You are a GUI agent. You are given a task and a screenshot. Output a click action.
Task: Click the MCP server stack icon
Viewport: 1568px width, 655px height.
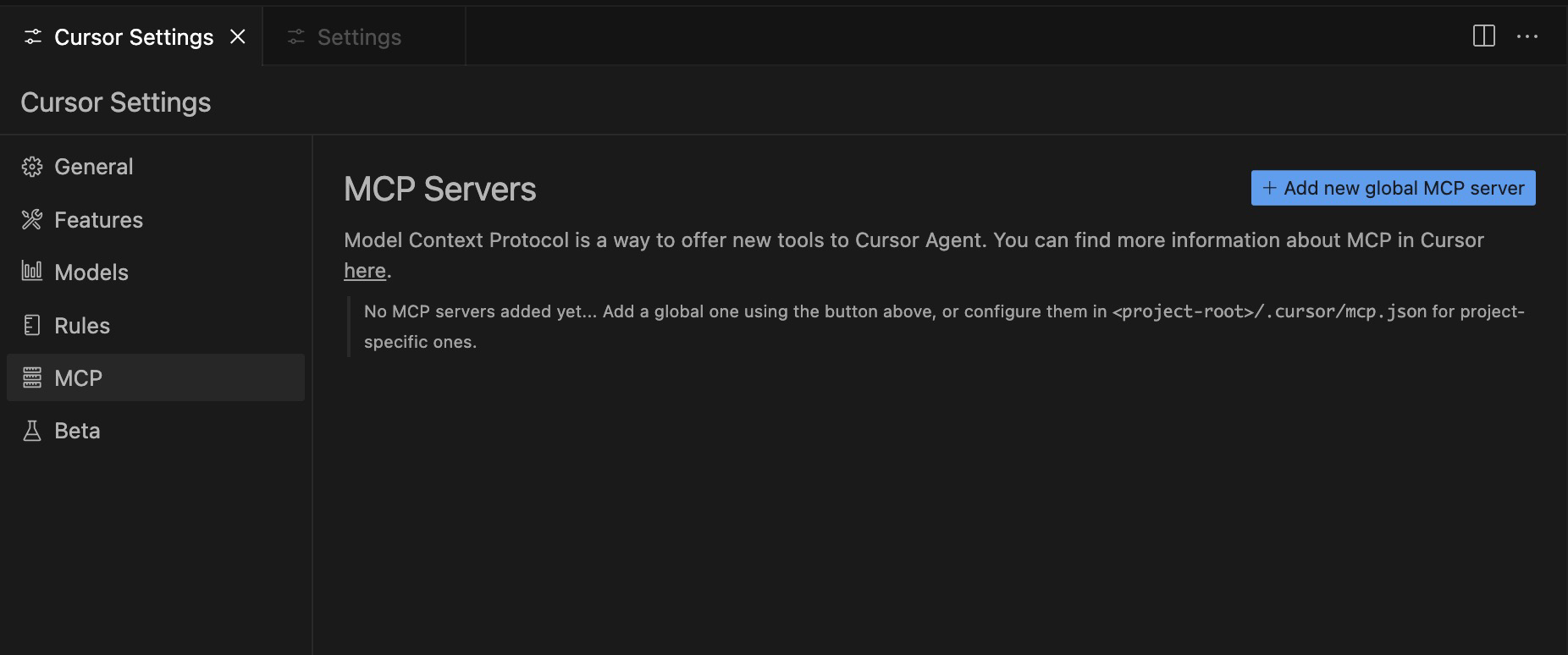tap(32, 378)
